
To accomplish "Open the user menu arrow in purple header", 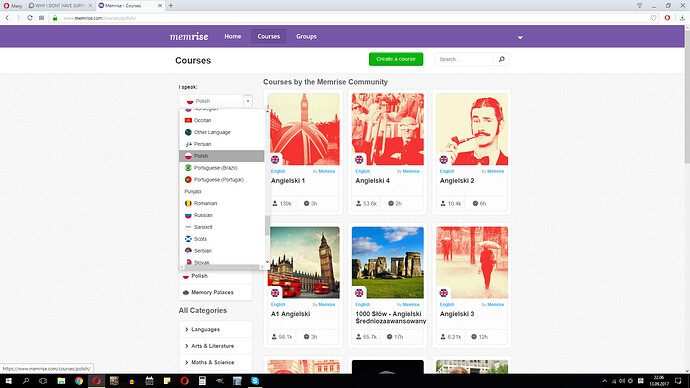I will click(520, 37).
